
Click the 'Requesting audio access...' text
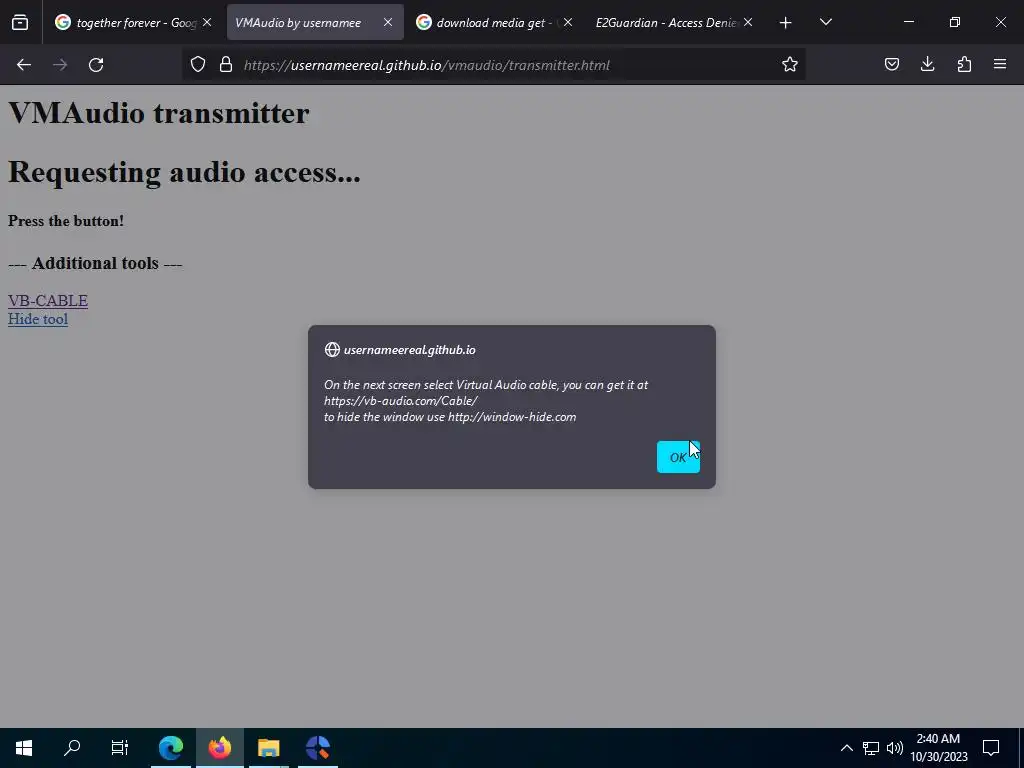pyautogui.click(x=184, y=172)
